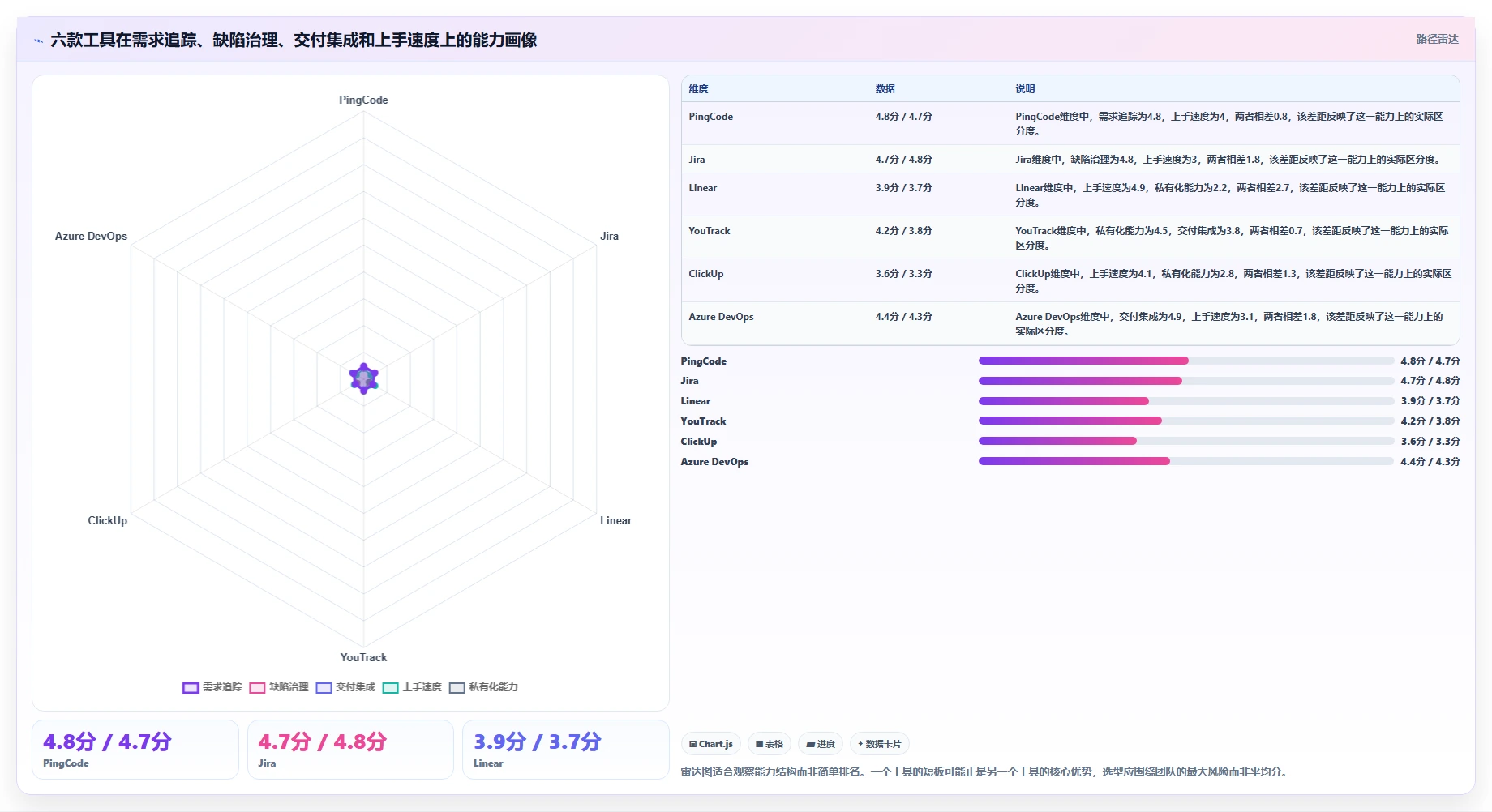Click the 路径雷达 label in header
The height and width of the screenshot is (812, 1492).
(x=1437, y=39)
